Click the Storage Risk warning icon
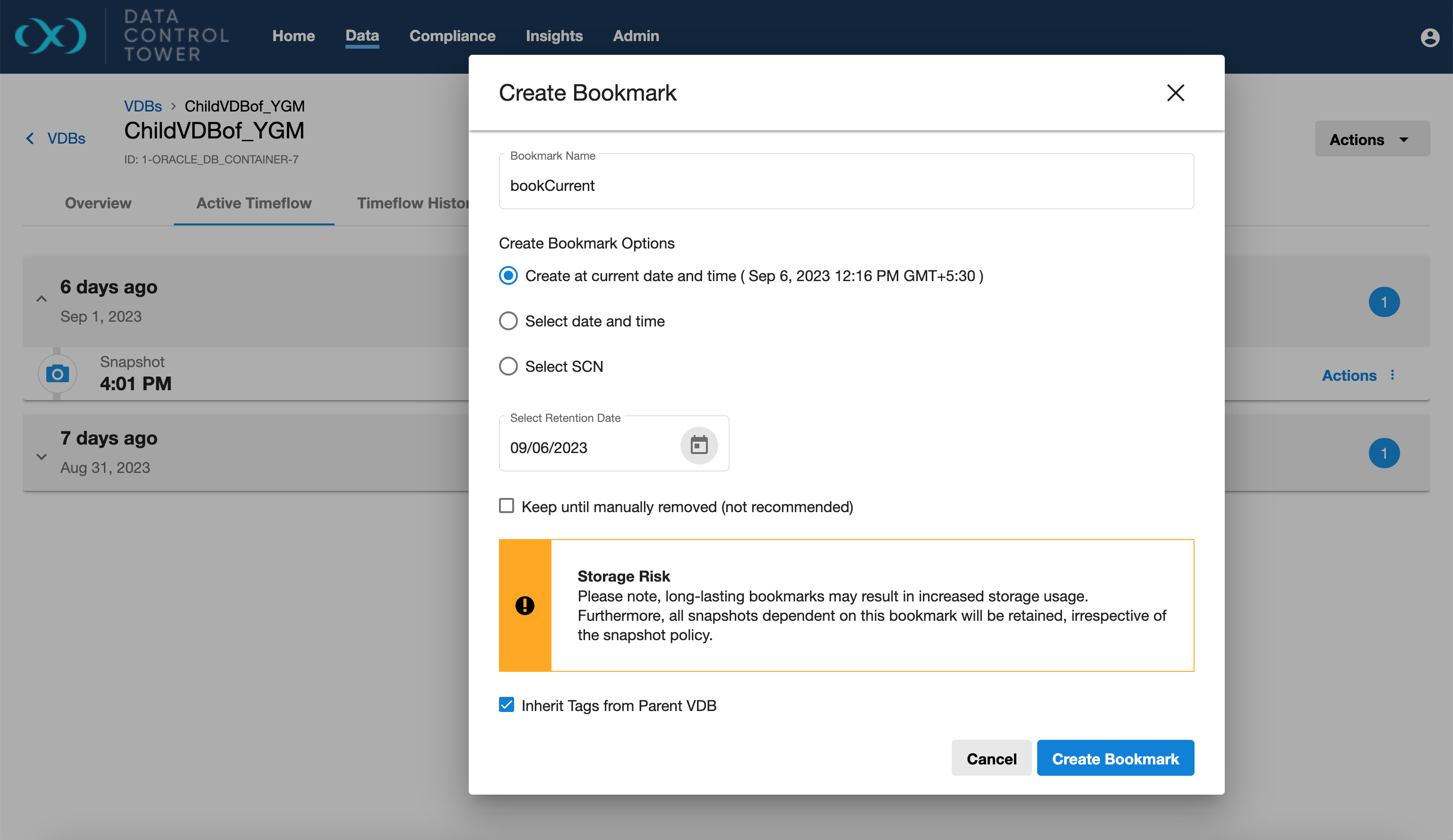 point(524,605)
